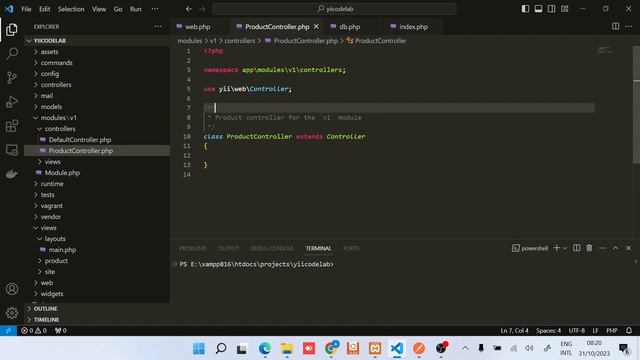Open DefaultController.php in the explorer

[97, 140]
